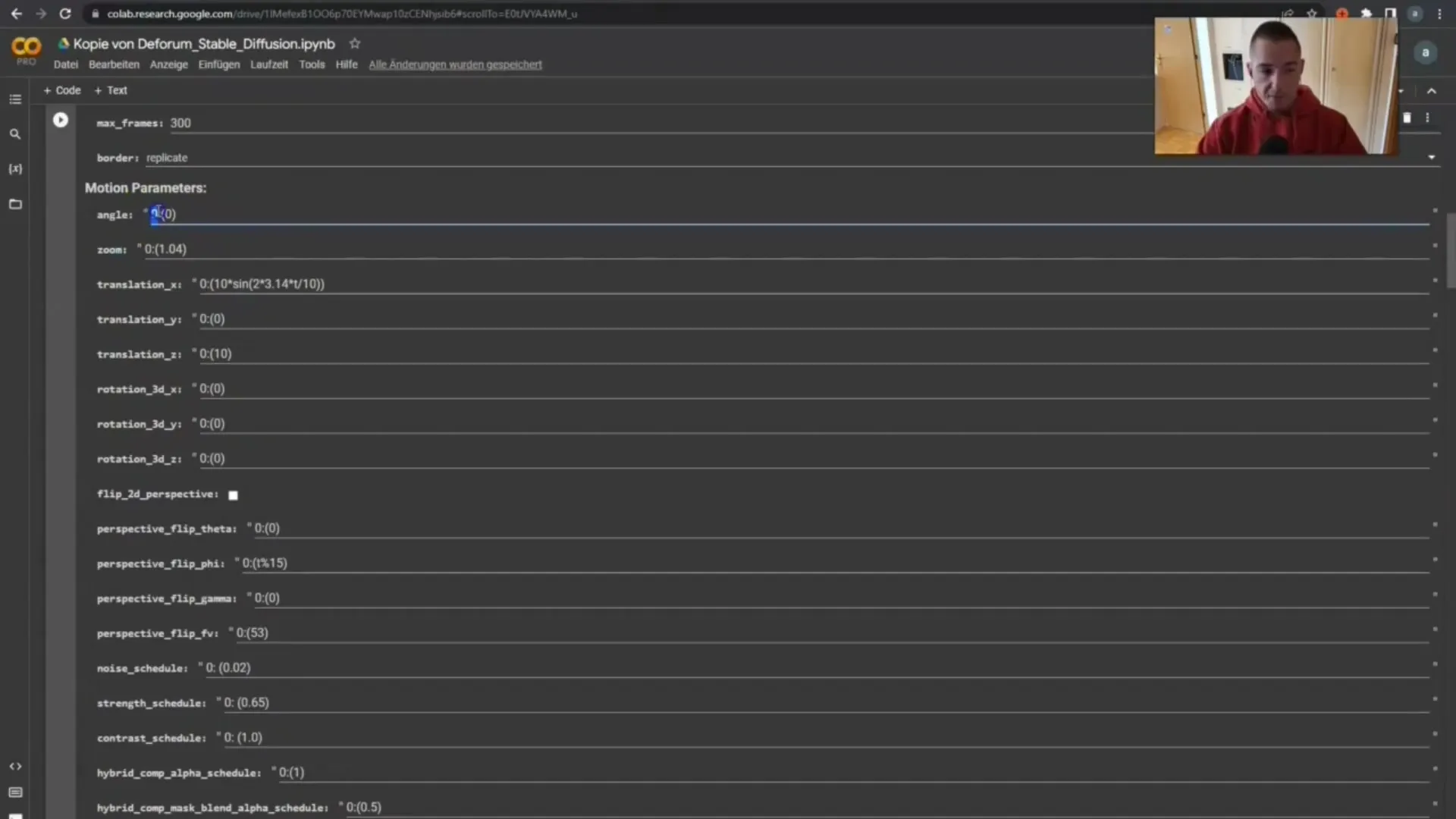Click the webcam video overlay
Image resolution: width=1456 pixels, height=819 pixels.
tap(1276, 86)
